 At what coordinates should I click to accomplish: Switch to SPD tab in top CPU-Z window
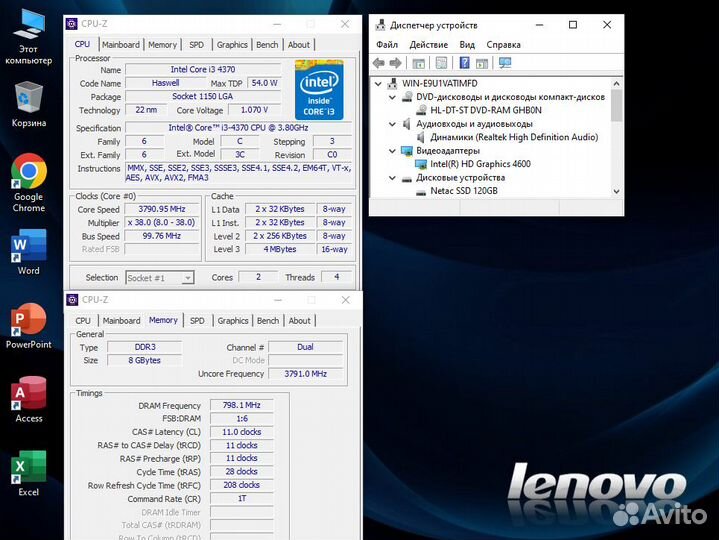pyautogui.click(x=196, y=45)
